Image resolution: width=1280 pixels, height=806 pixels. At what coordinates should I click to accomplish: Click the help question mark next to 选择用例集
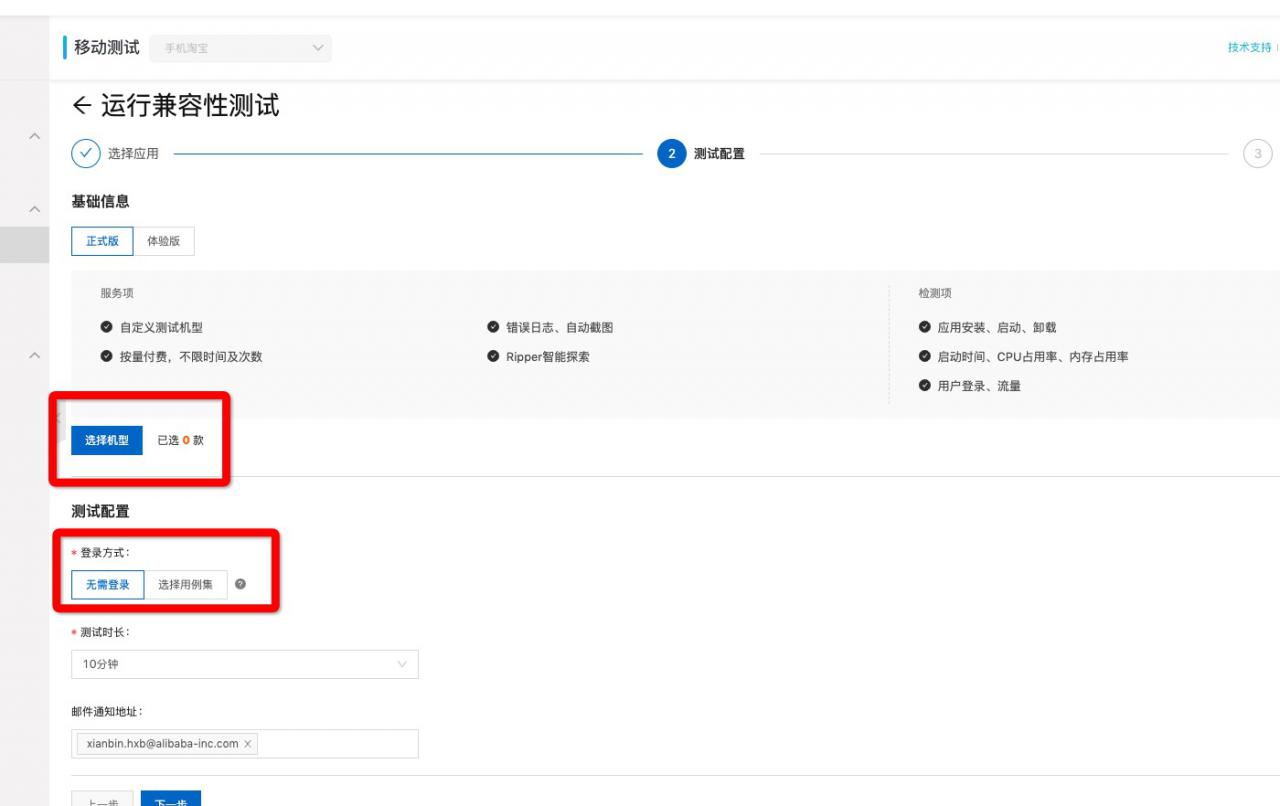coord(240,584)
